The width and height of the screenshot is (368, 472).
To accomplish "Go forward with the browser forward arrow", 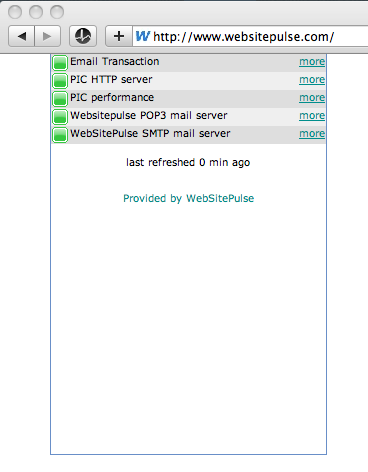I will (47, 36).
